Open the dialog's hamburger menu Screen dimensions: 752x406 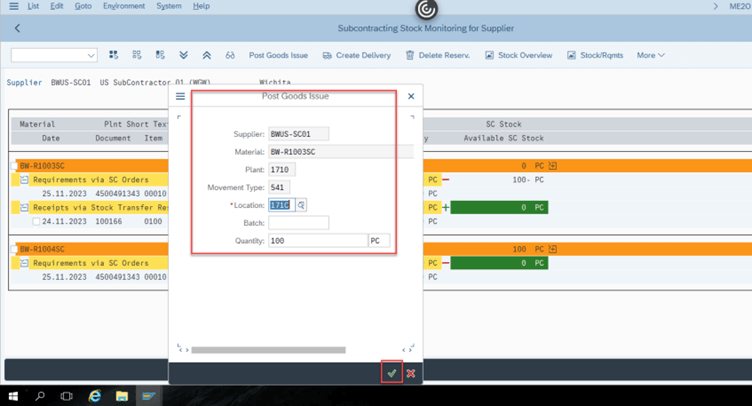click(180, 96)
